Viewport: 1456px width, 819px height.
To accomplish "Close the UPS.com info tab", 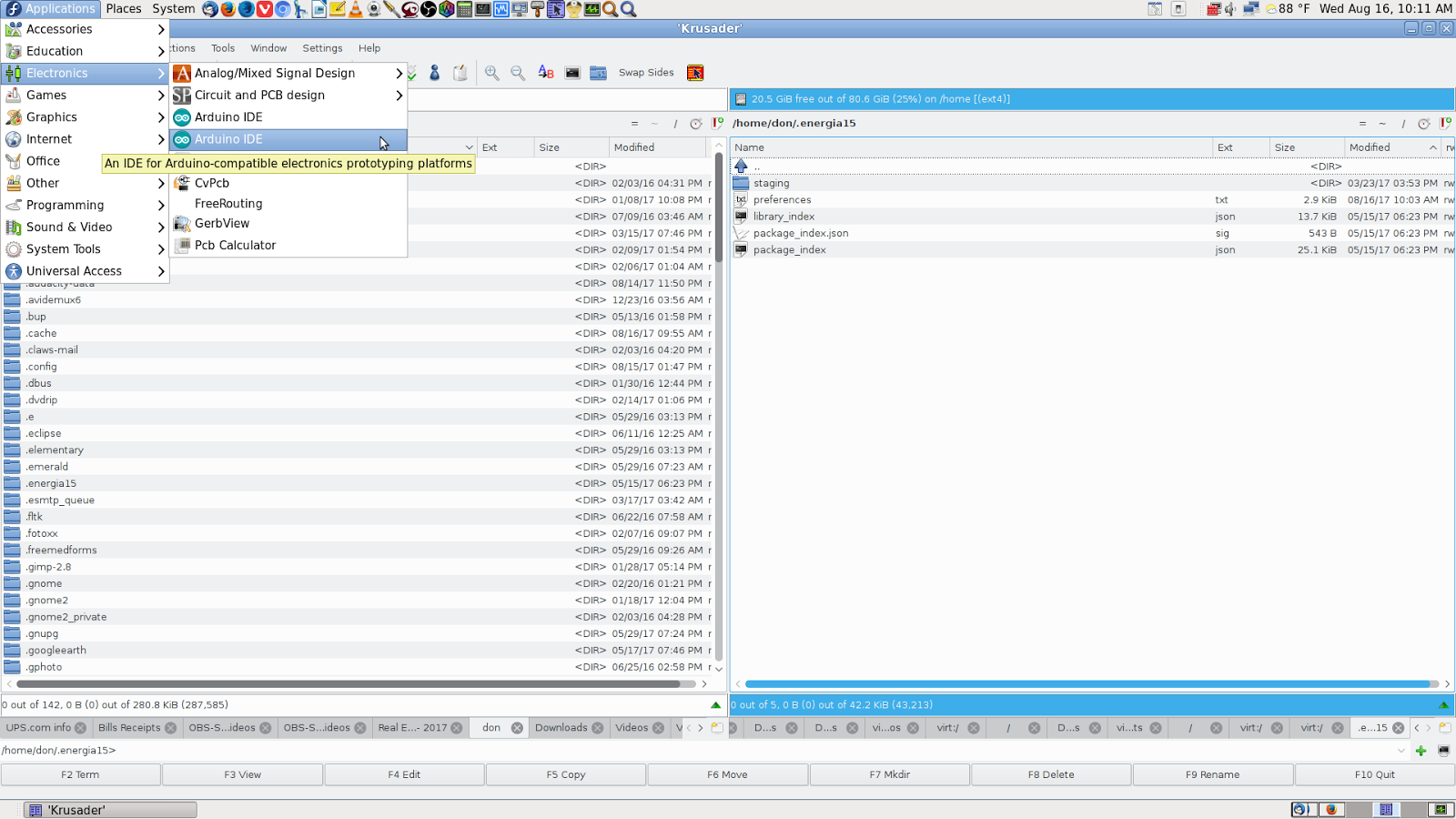I will 81,728.
